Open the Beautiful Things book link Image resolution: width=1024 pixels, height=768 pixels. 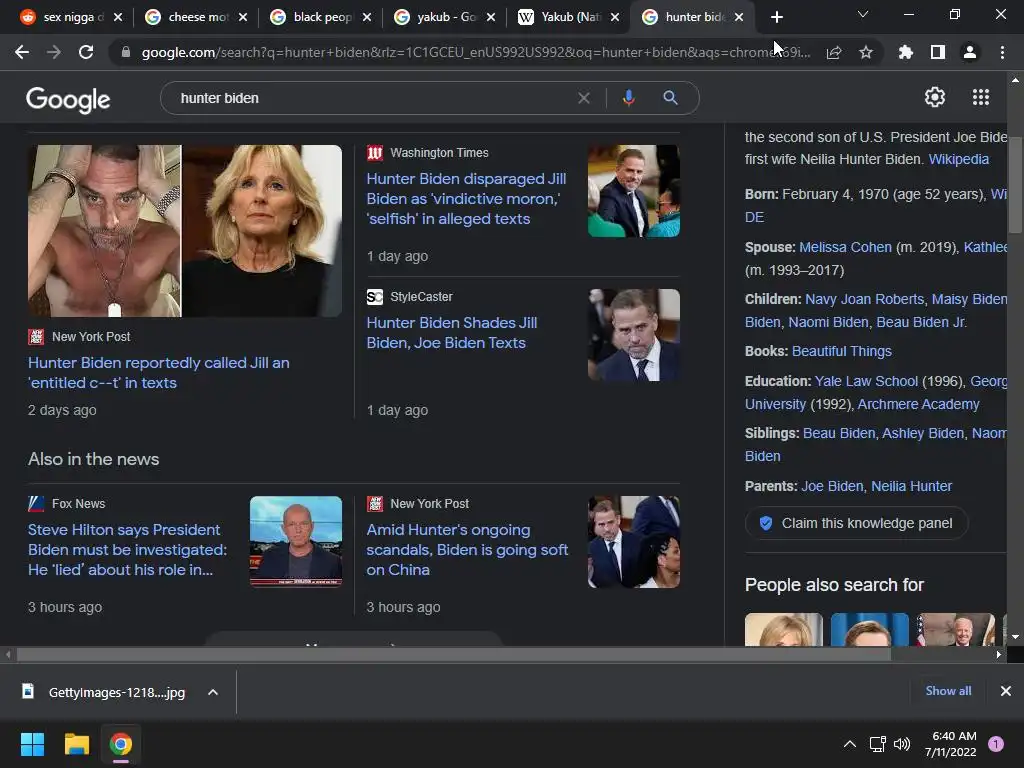click(x=841, y=351)
